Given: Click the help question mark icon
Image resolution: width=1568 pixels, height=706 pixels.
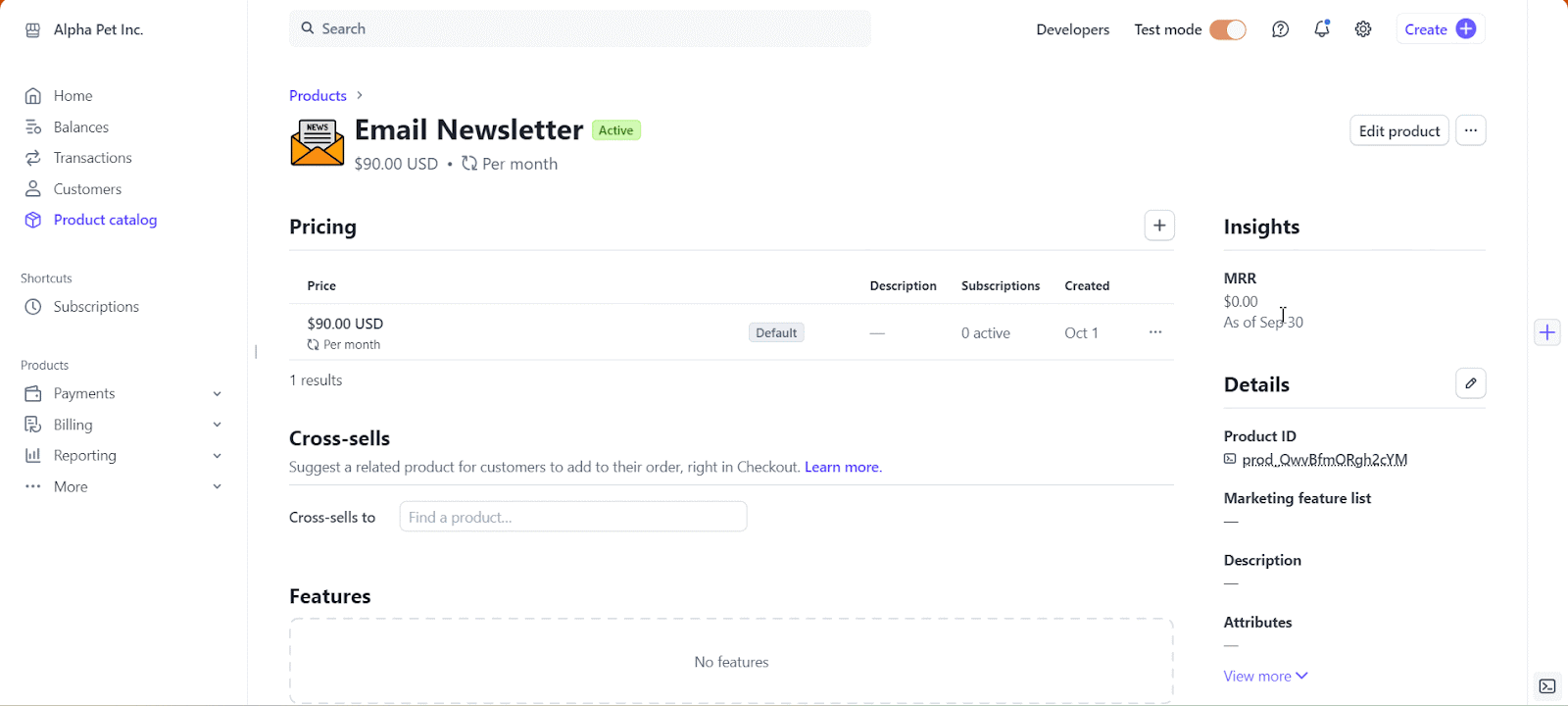Looking at the screenshot, I should (x=1280, y=29).
